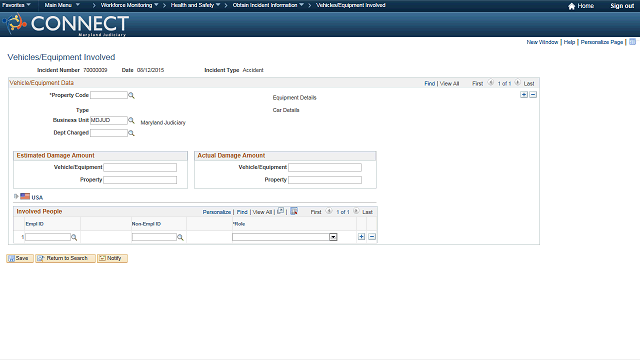Remove the Involved People row
Viewport: 640px width, 360px height.
click(x=372, y=237)
